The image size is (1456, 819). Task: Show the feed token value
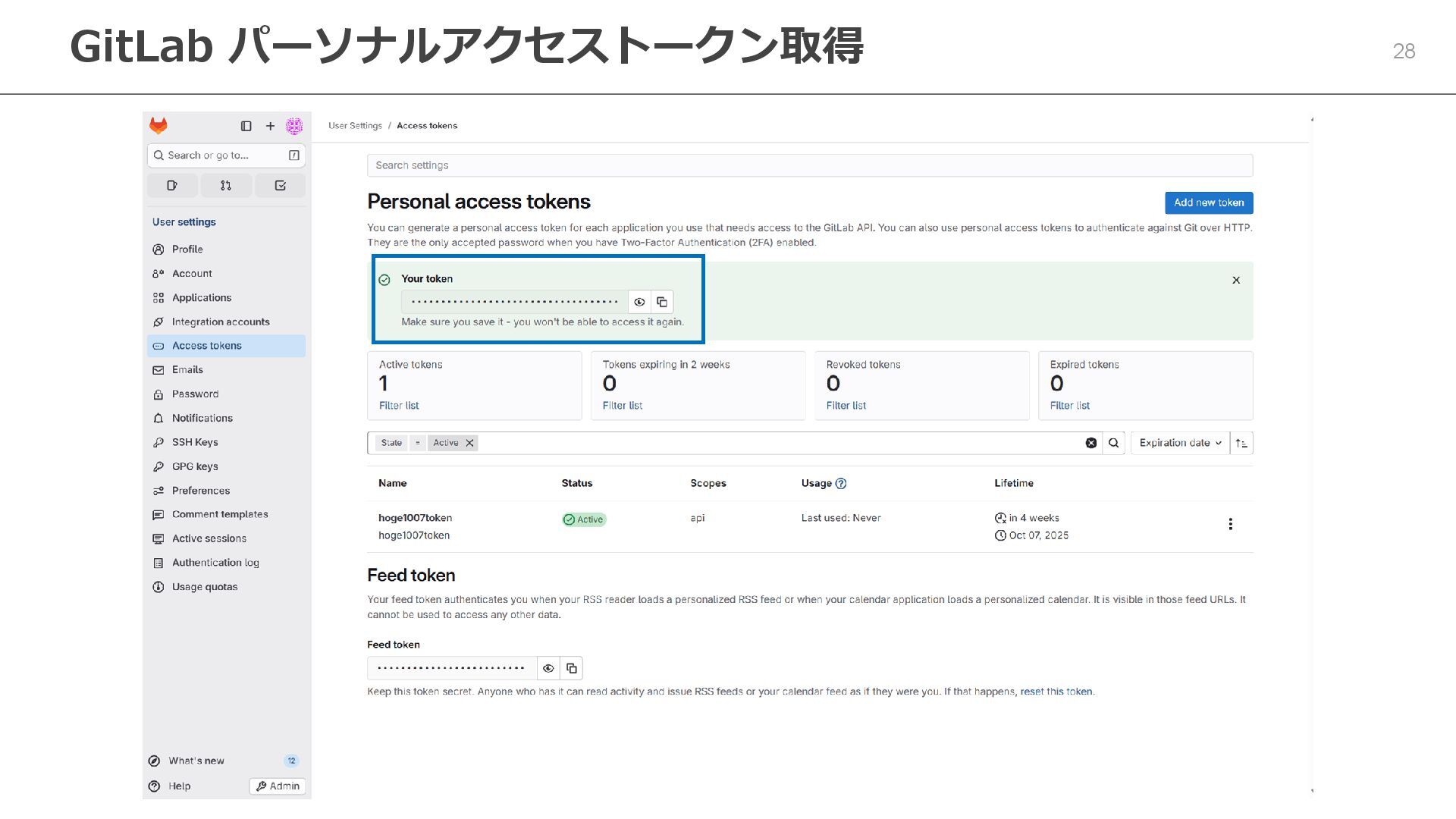[x=548, y=668]
